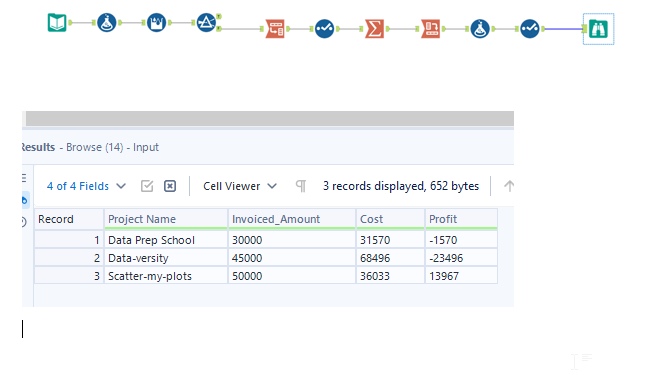Select record number 3 row header
The width and height of the screenshot is (662, 379).
coord(69,276)
